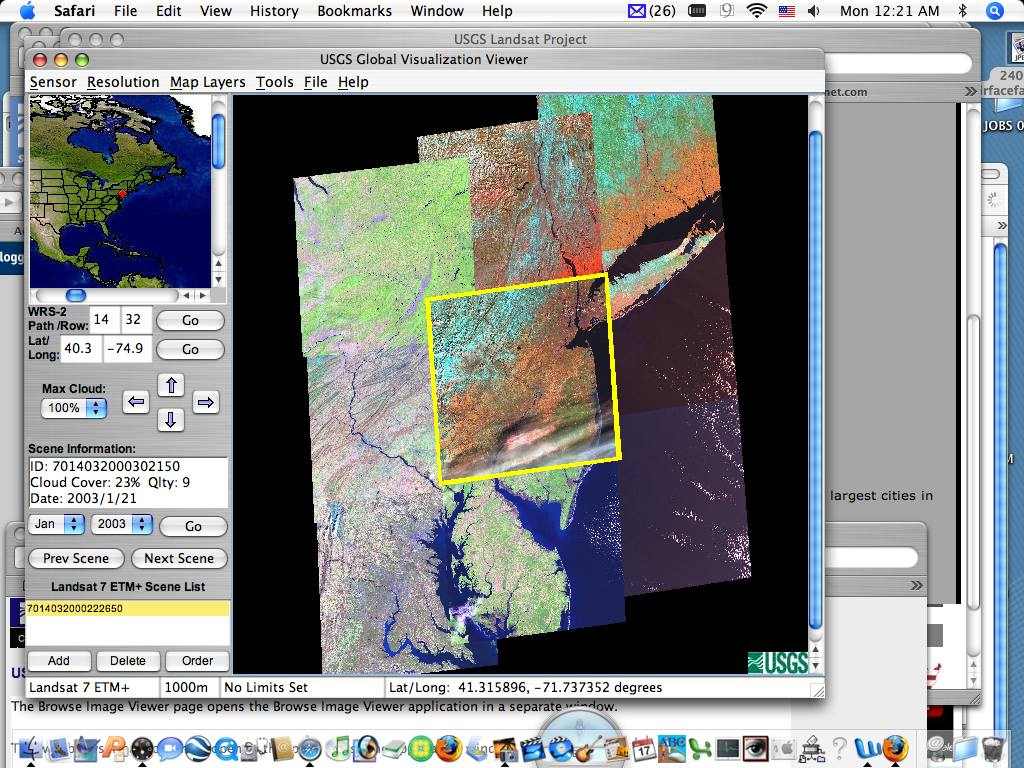Click the left arrow navigation button
Viewport: 1024px width, 768px height.
pyautogui.click(x=136, y=402)
